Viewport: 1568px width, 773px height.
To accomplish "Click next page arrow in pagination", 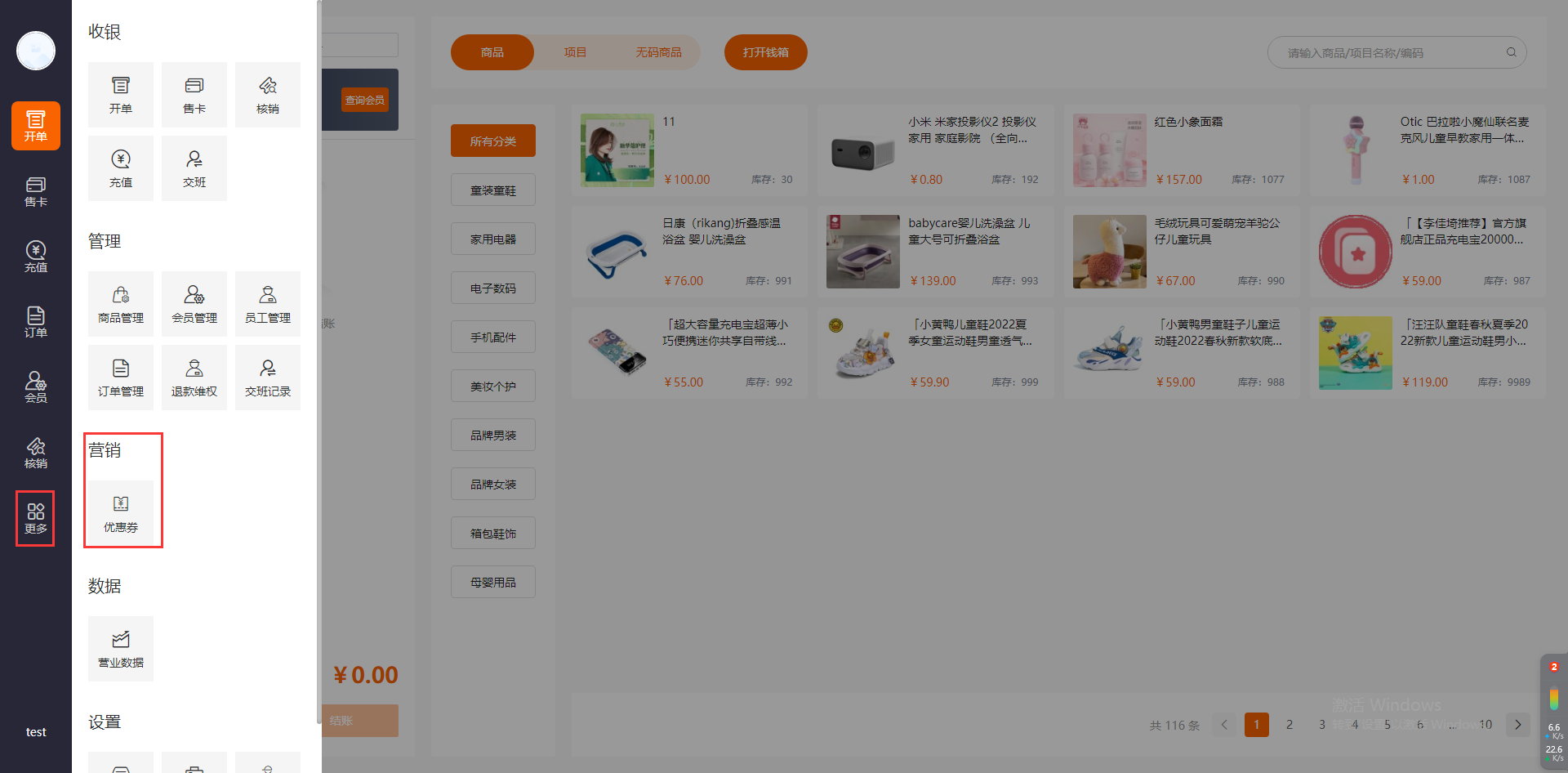I will click(x=1518, y=725).
